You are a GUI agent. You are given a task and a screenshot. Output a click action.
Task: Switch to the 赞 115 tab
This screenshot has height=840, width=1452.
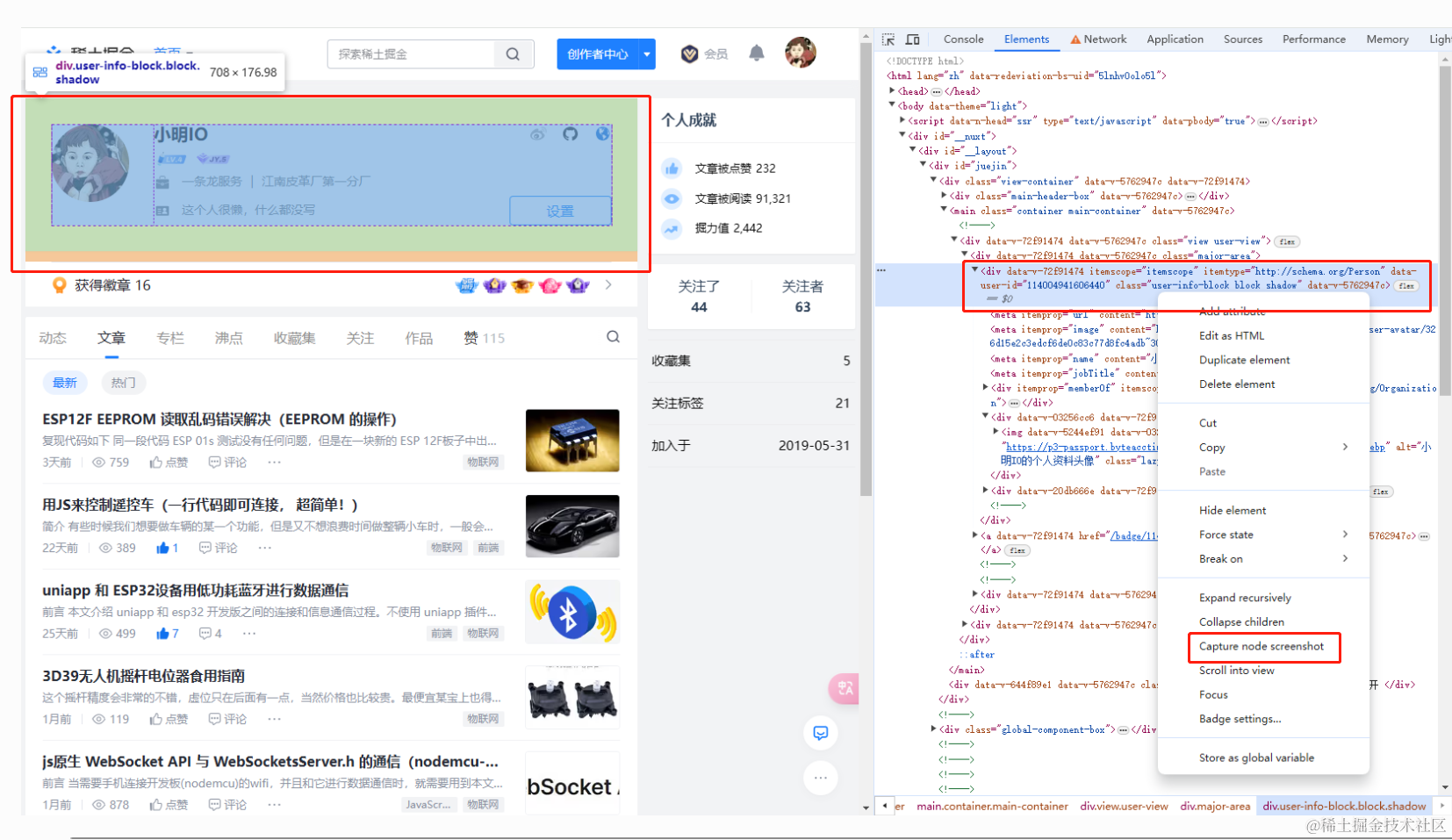tap(485, 338)
